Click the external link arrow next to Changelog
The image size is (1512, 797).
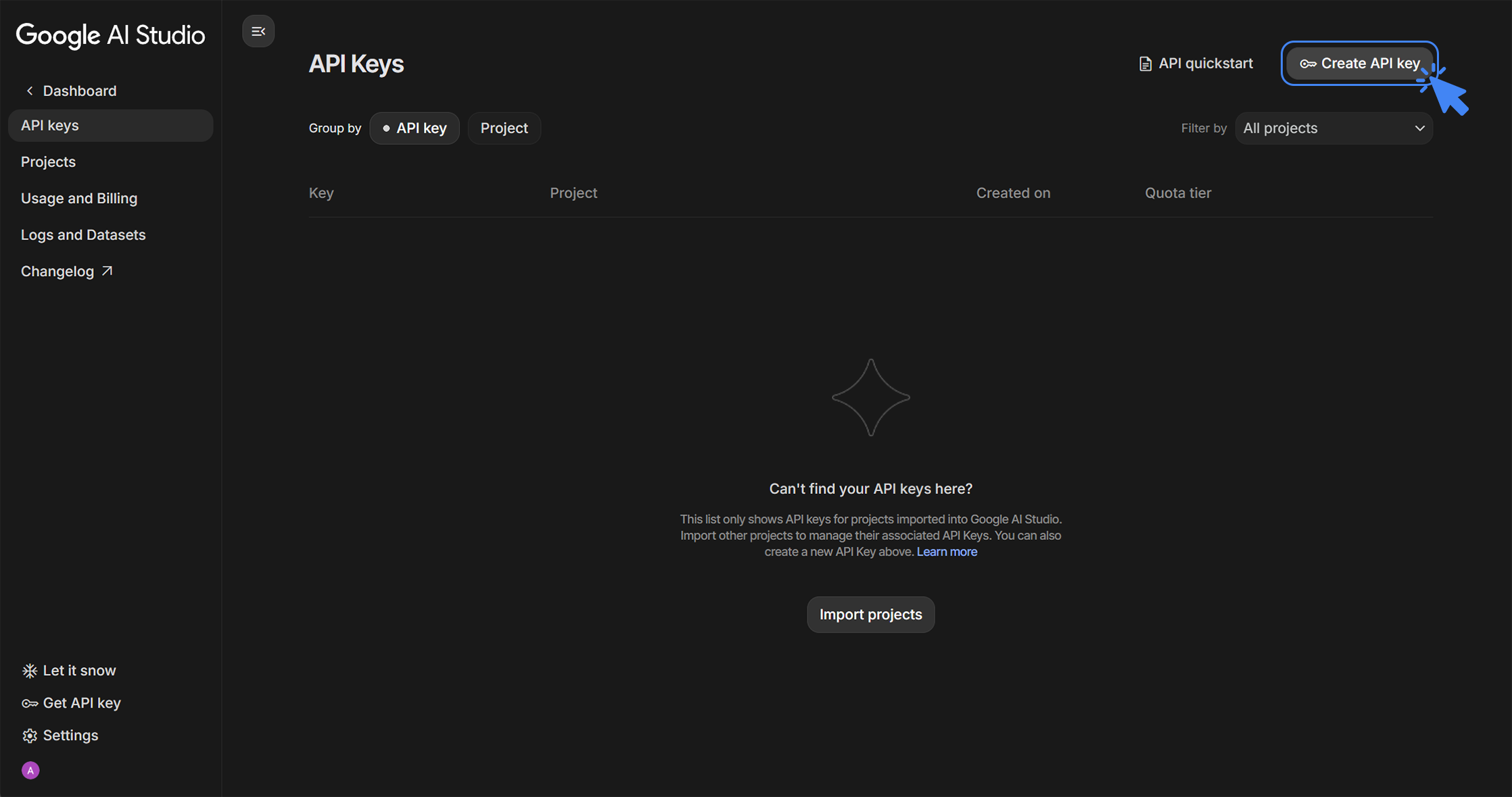click(x=107, y=270)
